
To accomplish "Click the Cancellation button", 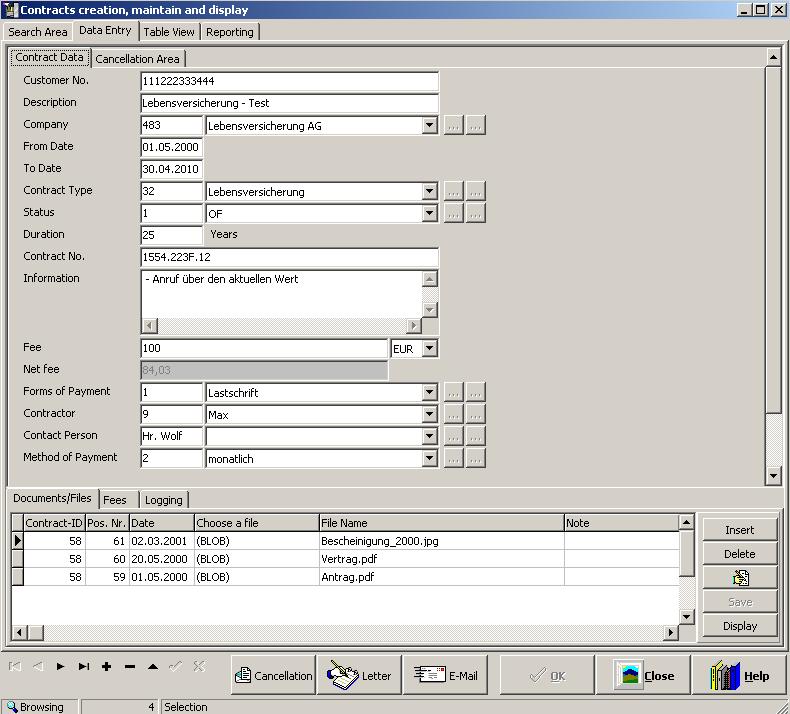I will (273, 676).
